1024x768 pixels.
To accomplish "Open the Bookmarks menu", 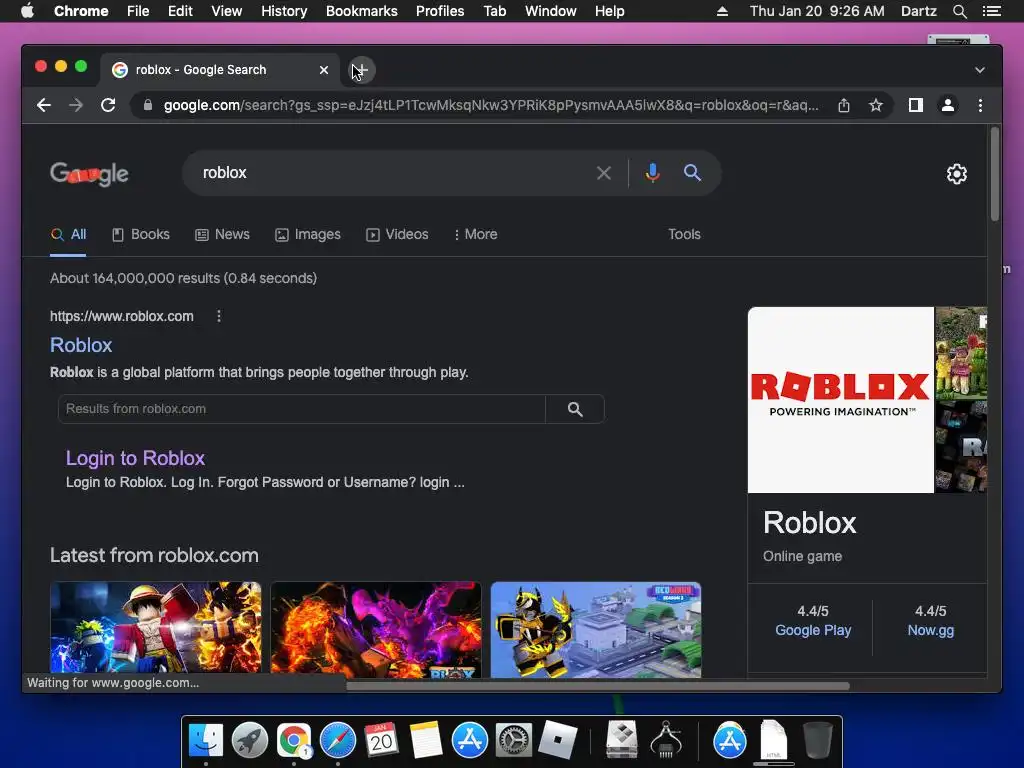I will pyautogui.click(x=361, y=11).
